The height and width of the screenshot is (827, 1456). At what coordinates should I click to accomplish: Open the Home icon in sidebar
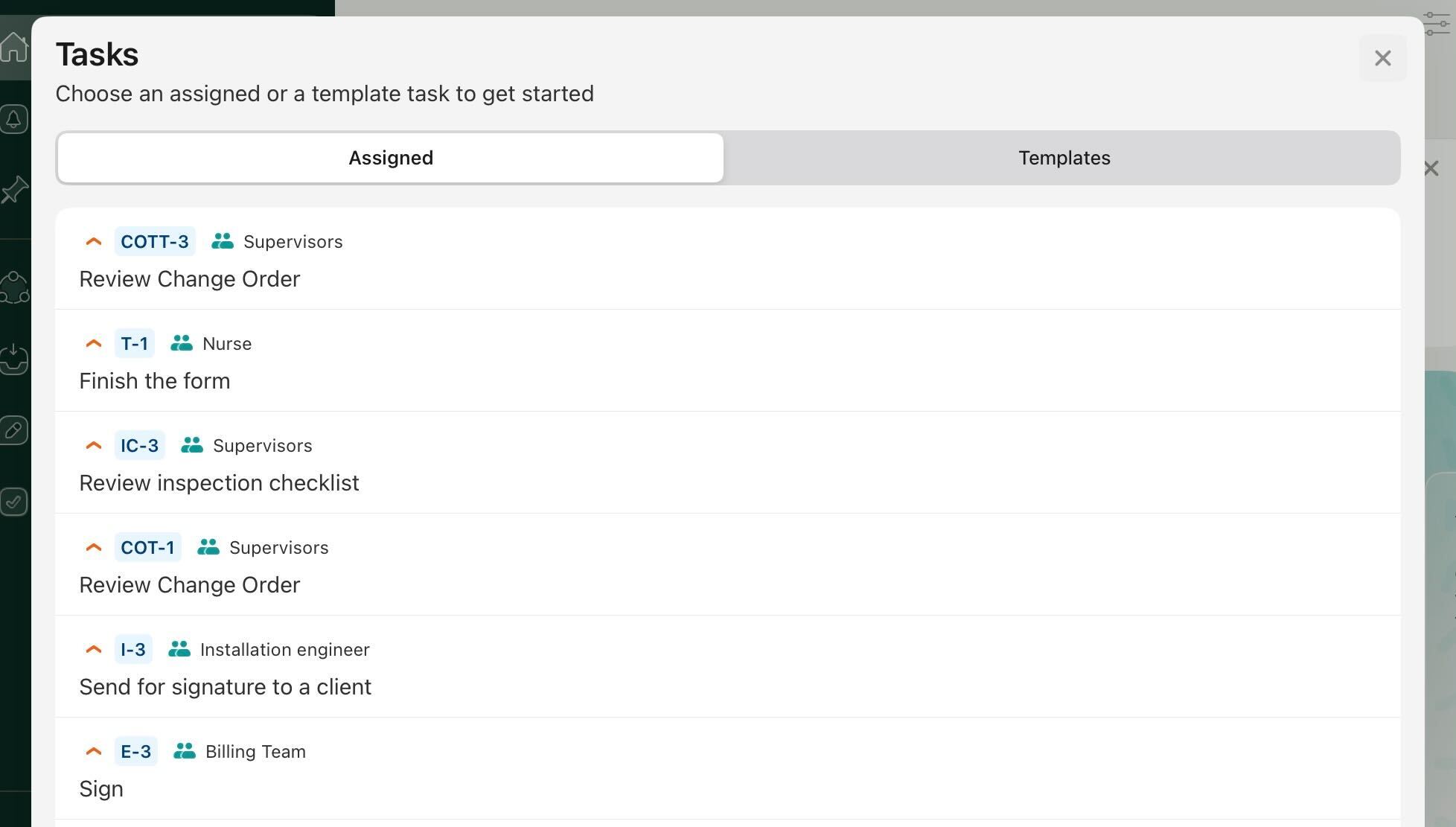click(14, 48)
